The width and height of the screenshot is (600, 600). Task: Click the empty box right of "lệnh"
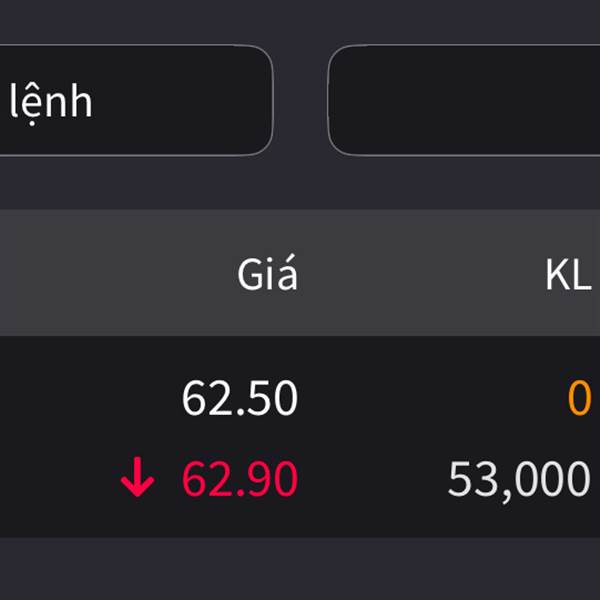pos(465,101)
